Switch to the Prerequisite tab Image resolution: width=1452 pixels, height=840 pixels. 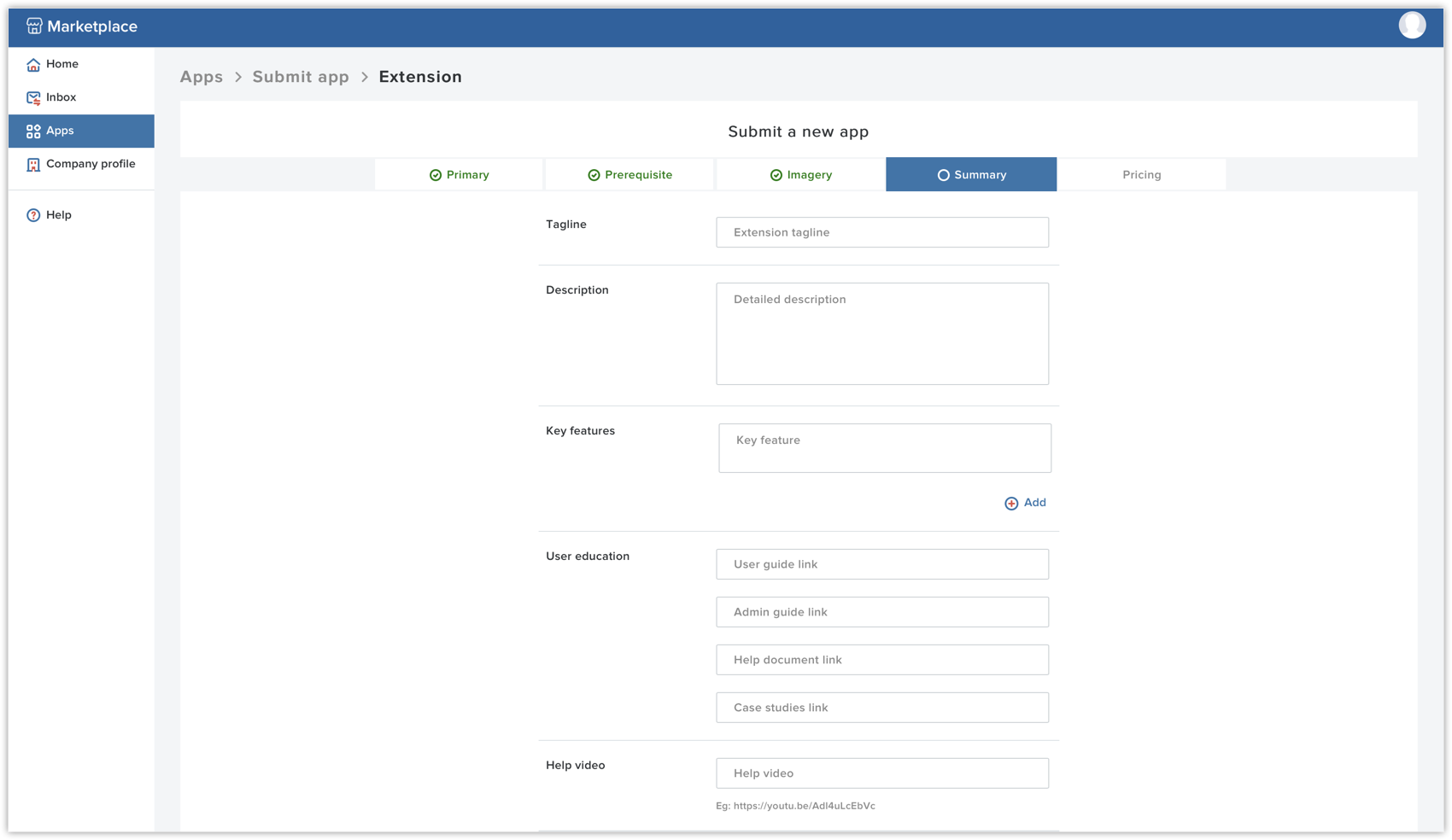click(629, 174)
